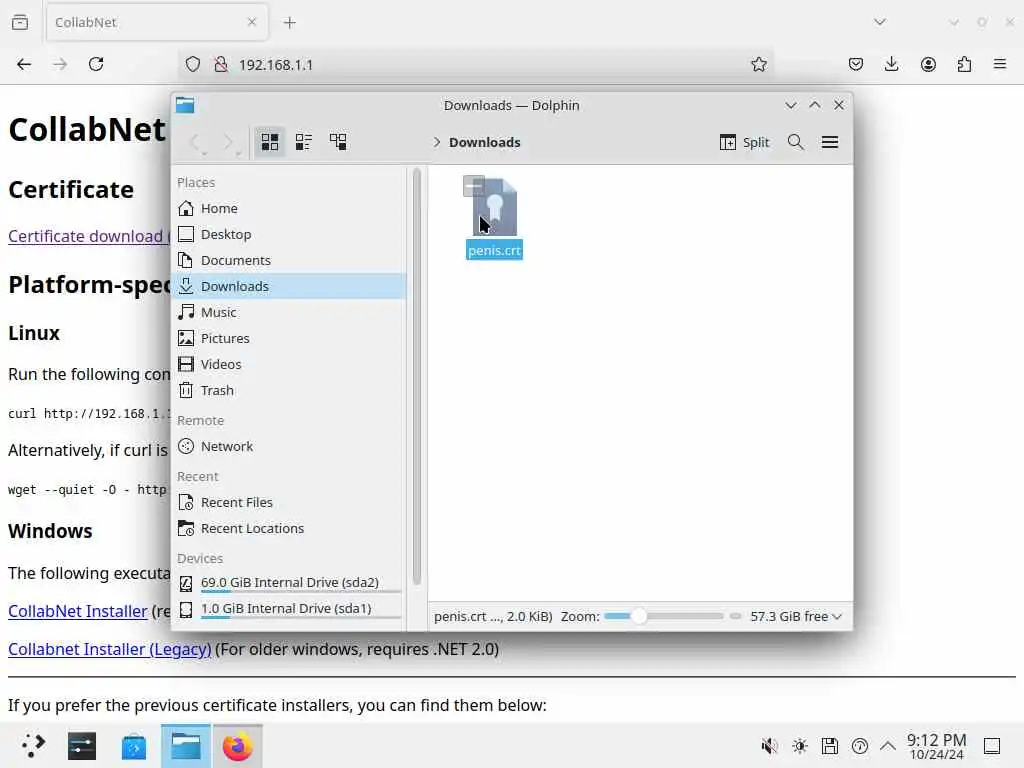Click the Dolphin forward navigation arrow
The image size is (1024, 768).
coord(229,142)
